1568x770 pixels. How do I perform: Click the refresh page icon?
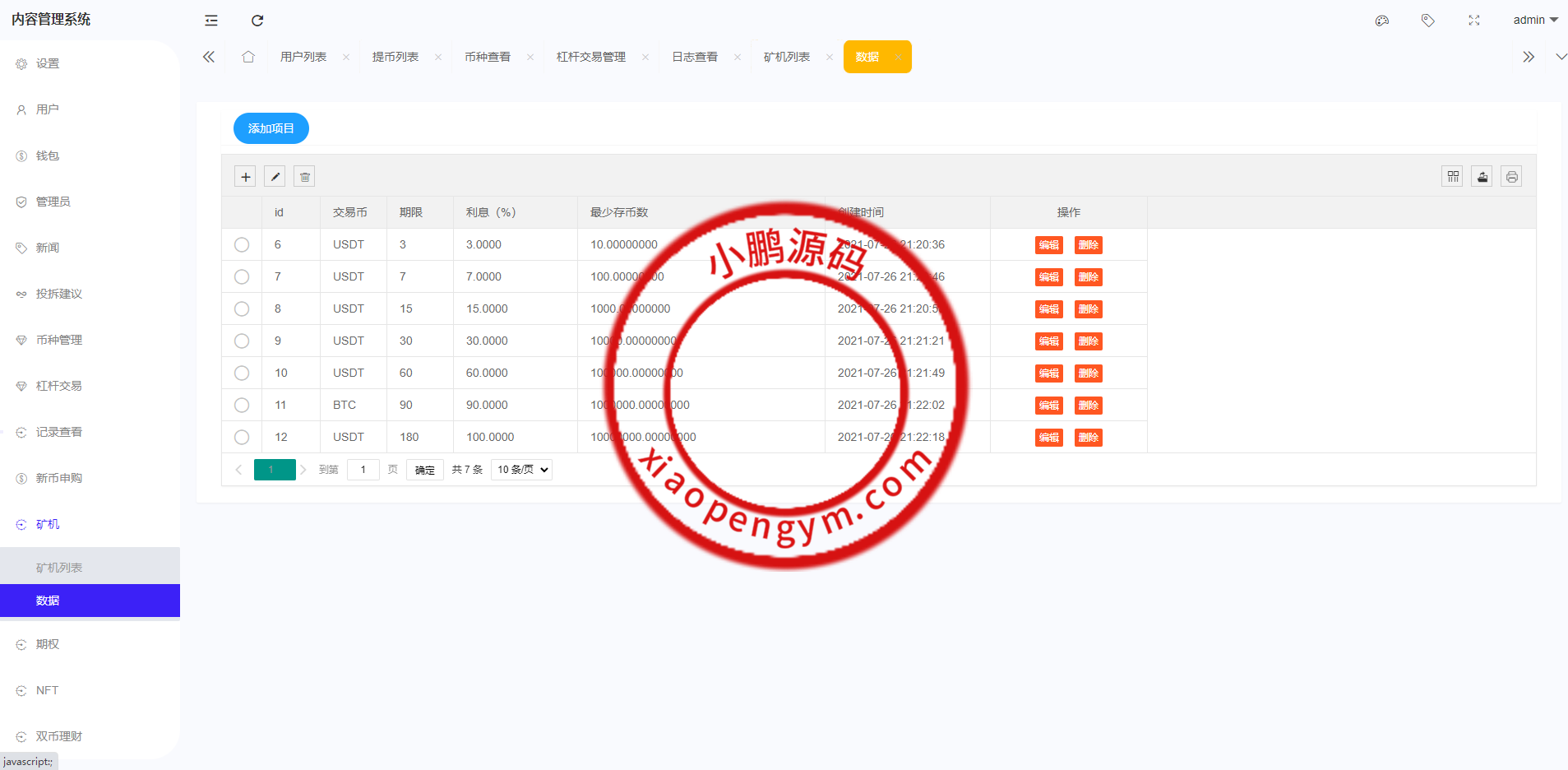click(257, 21)
